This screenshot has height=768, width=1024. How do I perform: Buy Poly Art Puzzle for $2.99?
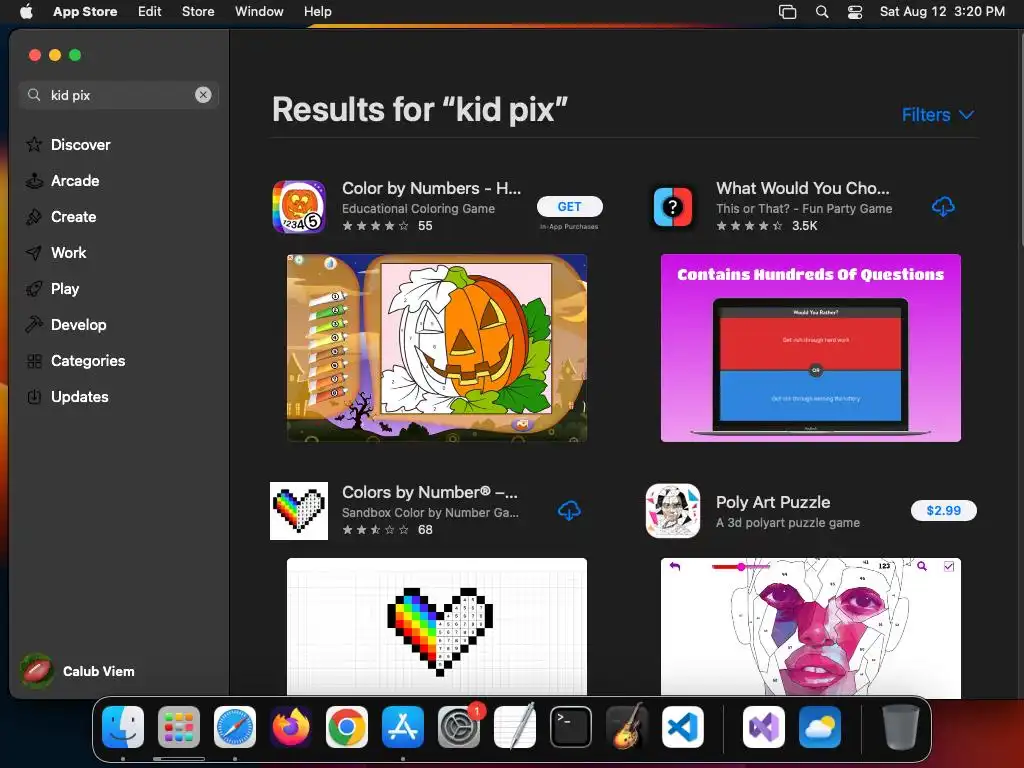coord(944,511)
